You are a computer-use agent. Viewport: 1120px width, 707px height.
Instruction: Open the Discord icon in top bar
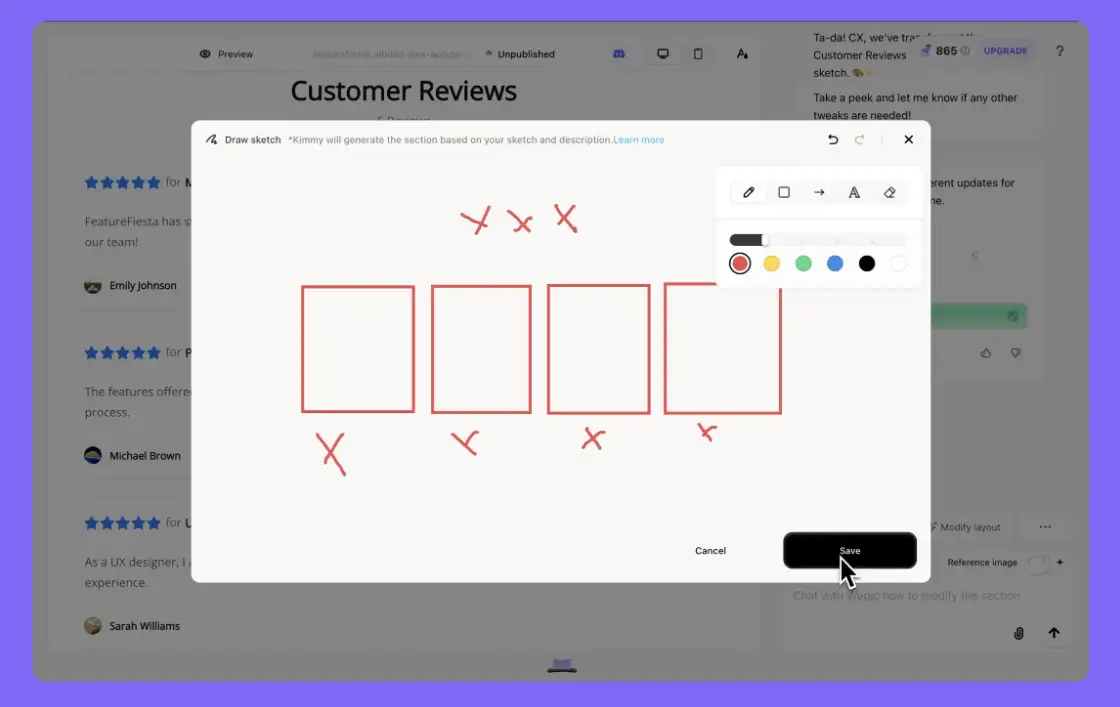point(619,54)
